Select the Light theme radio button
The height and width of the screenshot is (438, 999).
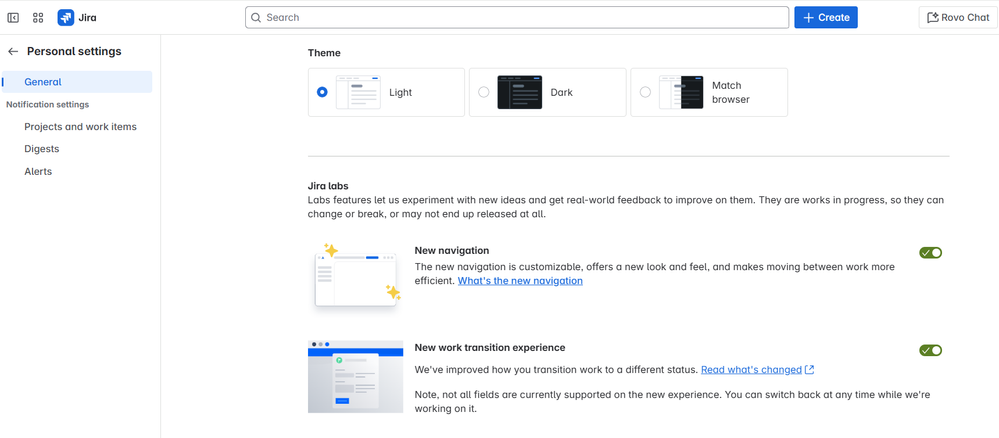pos(322,92)
